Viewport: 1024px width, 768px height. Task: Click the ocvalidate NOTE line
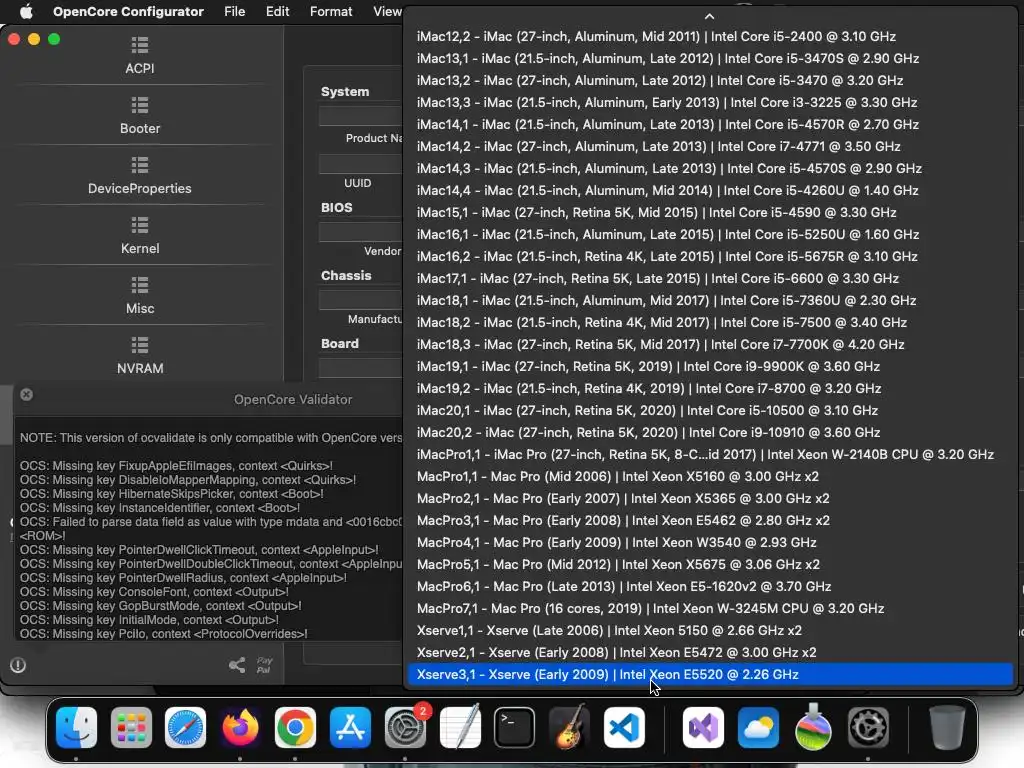211,438
